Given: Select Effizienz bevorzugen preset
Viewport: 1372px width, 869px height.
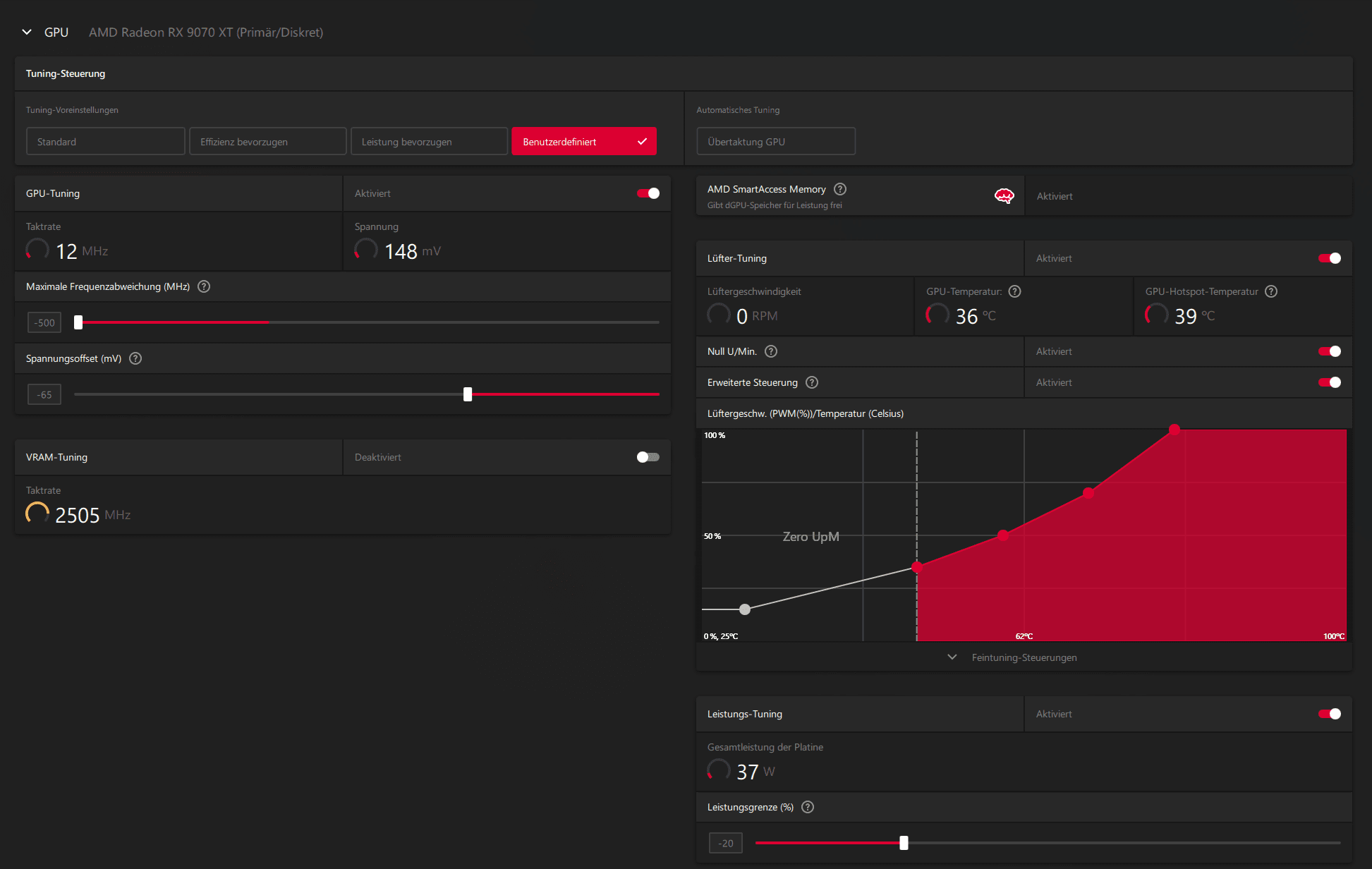Looking at the screenshot, I should coord(267,142).
